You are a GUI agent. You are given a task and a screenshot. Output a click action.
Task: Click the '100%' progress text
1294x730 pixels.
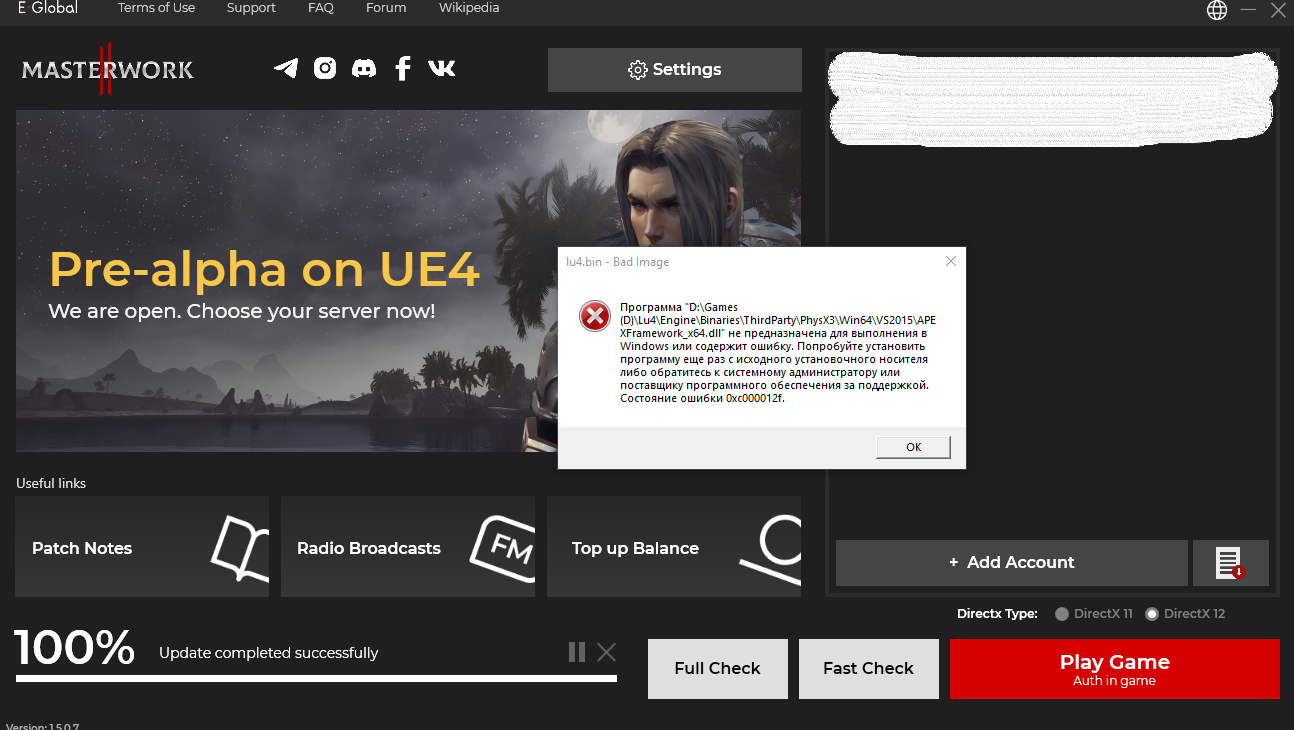(x=75, y=648)
